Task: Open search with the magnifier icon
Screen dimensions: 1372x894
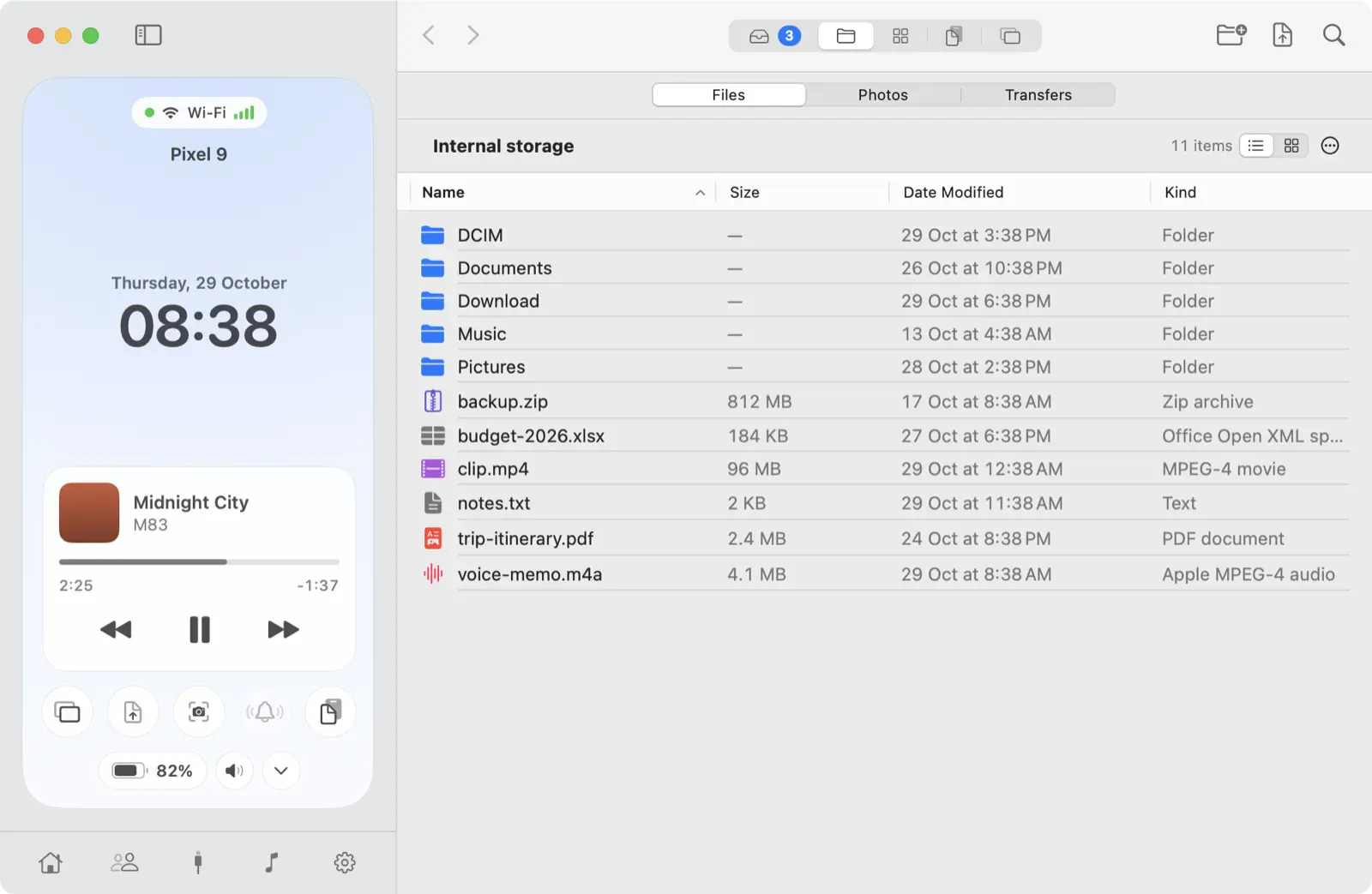Action: (1333, 35)
